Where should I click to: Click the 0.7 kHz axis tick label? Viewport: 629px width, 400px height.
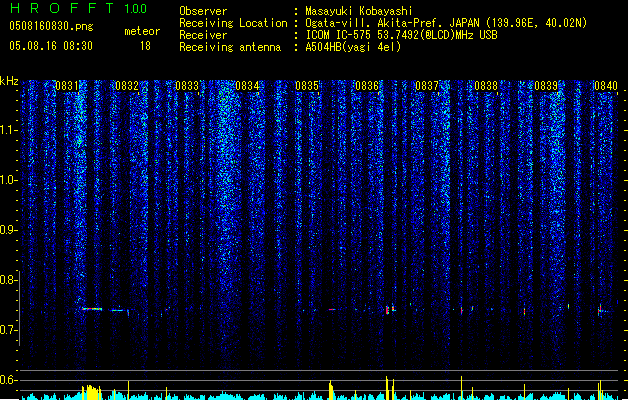9,330
